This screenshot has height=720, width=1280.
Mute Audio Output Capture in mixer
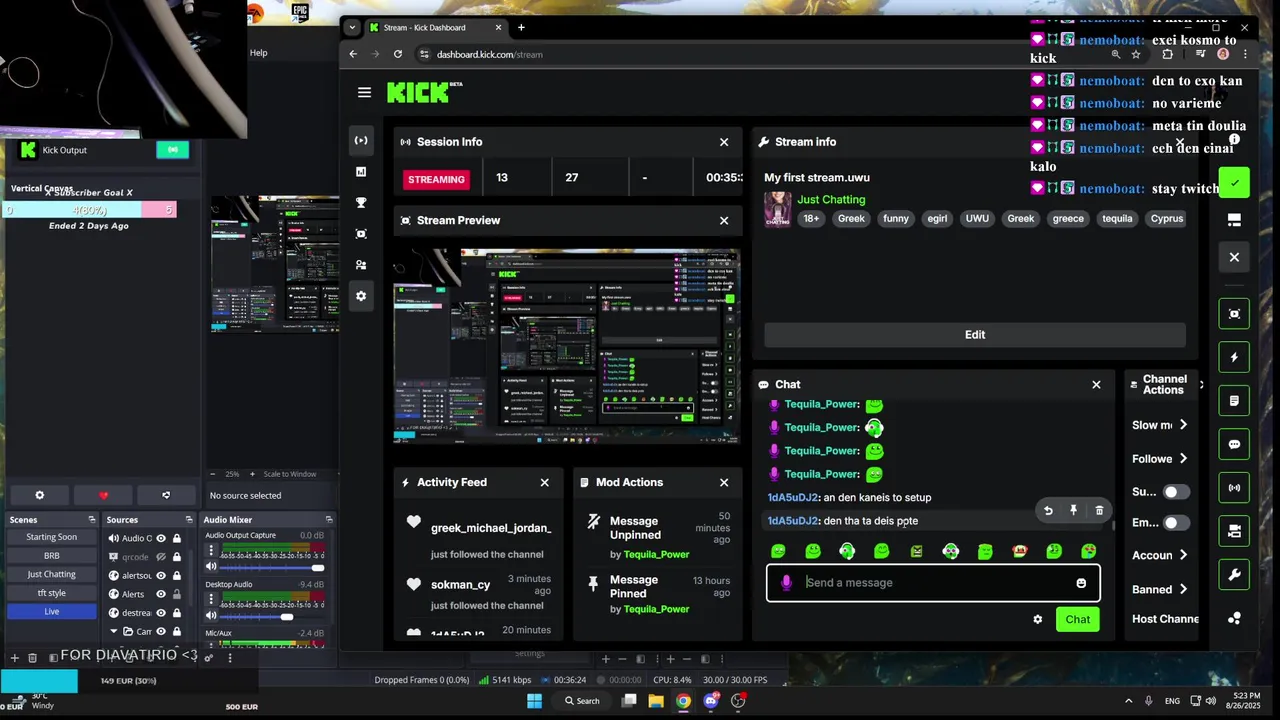tap(211, 568)
